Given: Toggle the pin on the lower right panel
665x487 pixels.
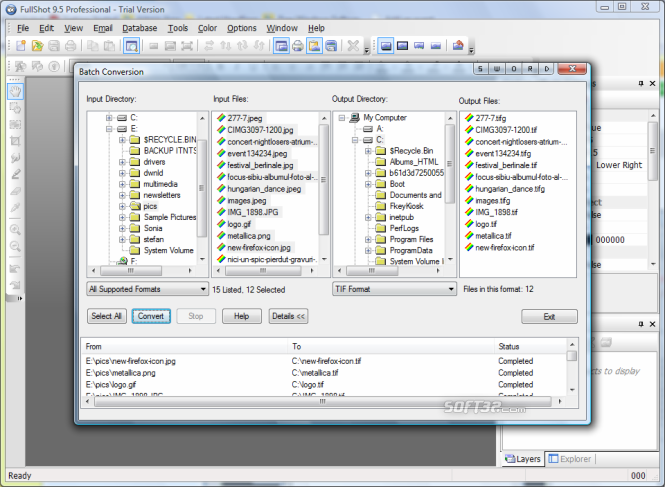Looking at the screenshot, I should pyautogui.click(x=641, y=324).
